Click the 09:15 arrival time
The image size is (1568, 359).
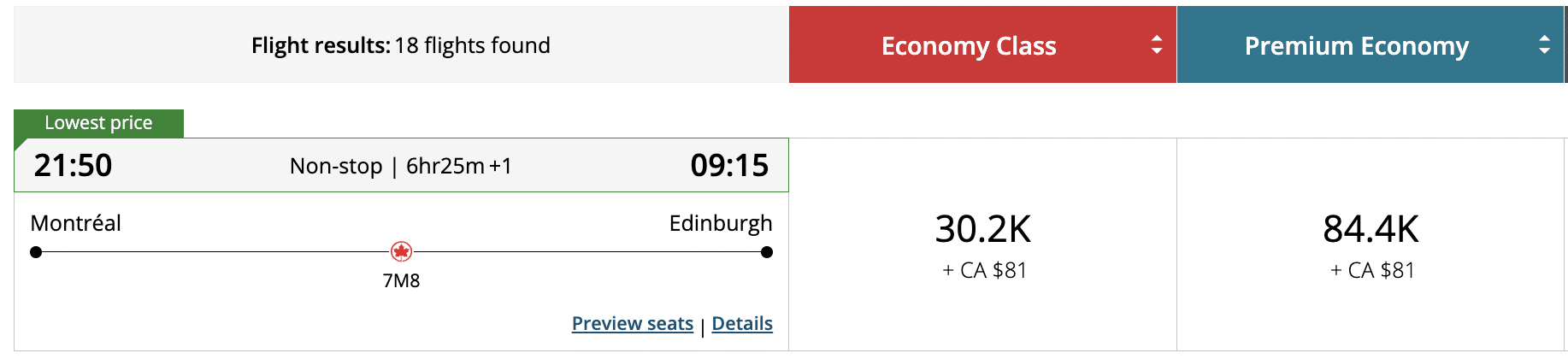(x=729, y=165)
